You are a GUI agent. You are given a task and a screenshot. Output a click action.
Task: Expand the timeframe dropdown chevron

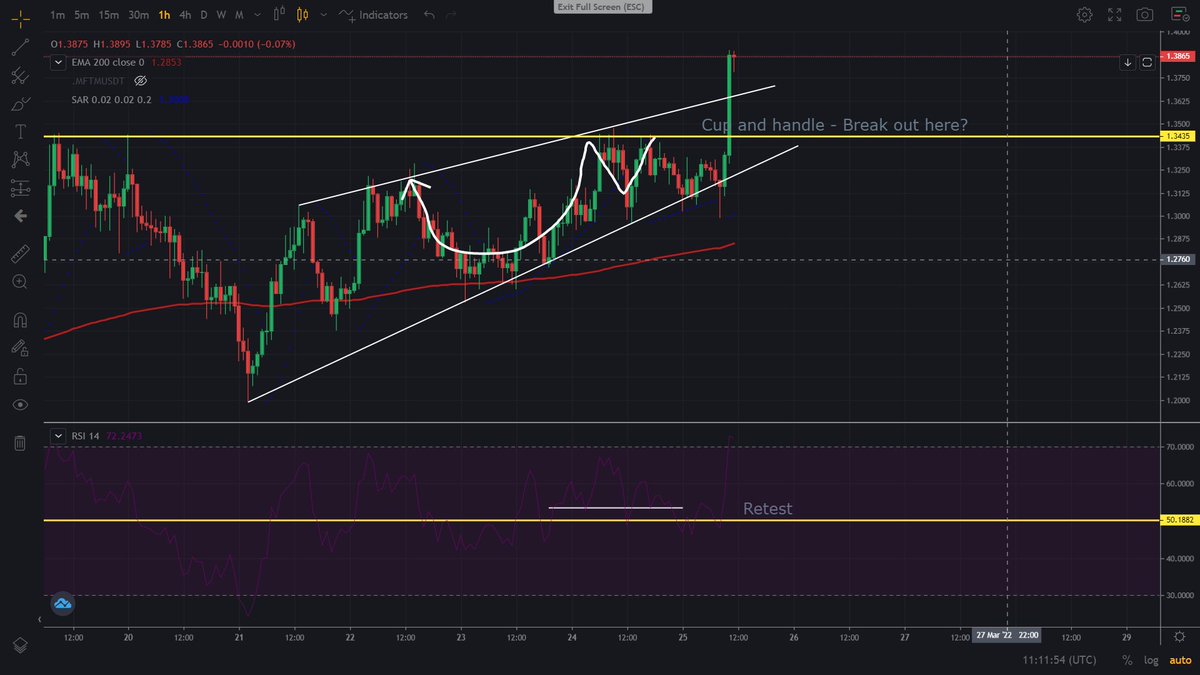coord(256,15)
